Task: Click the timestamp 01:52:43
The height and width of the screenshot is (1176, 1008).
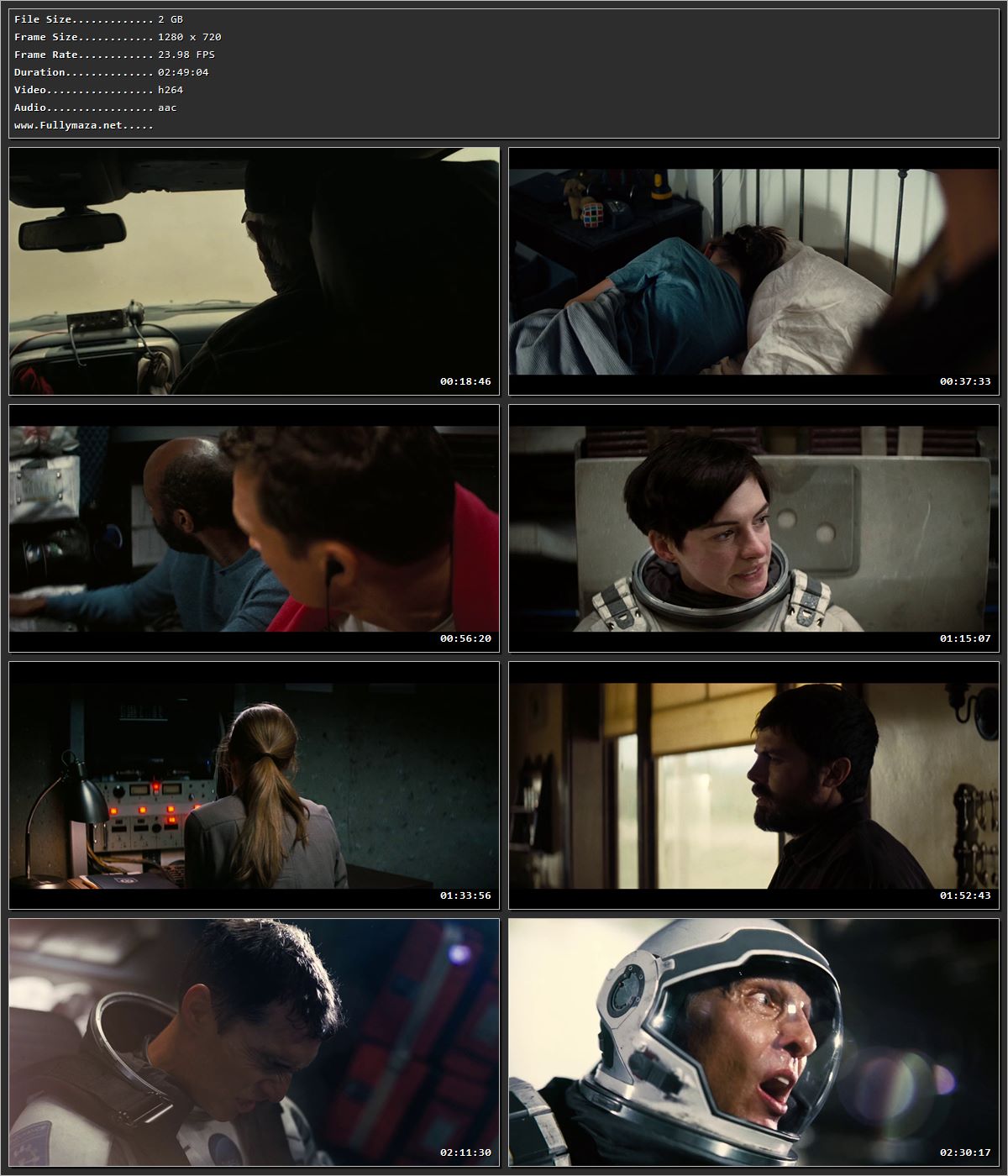Action: pyautogui.click(x=965, y=895)
